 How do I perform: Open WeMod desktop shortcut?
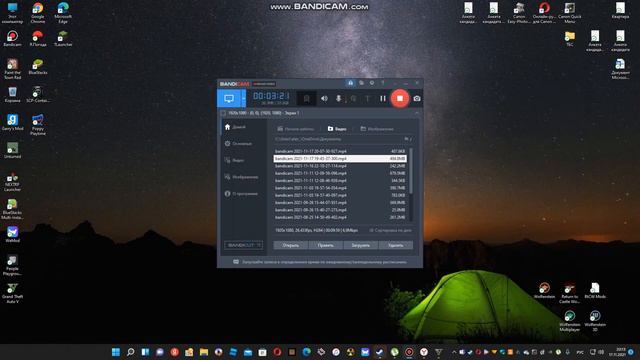point(12,235)
